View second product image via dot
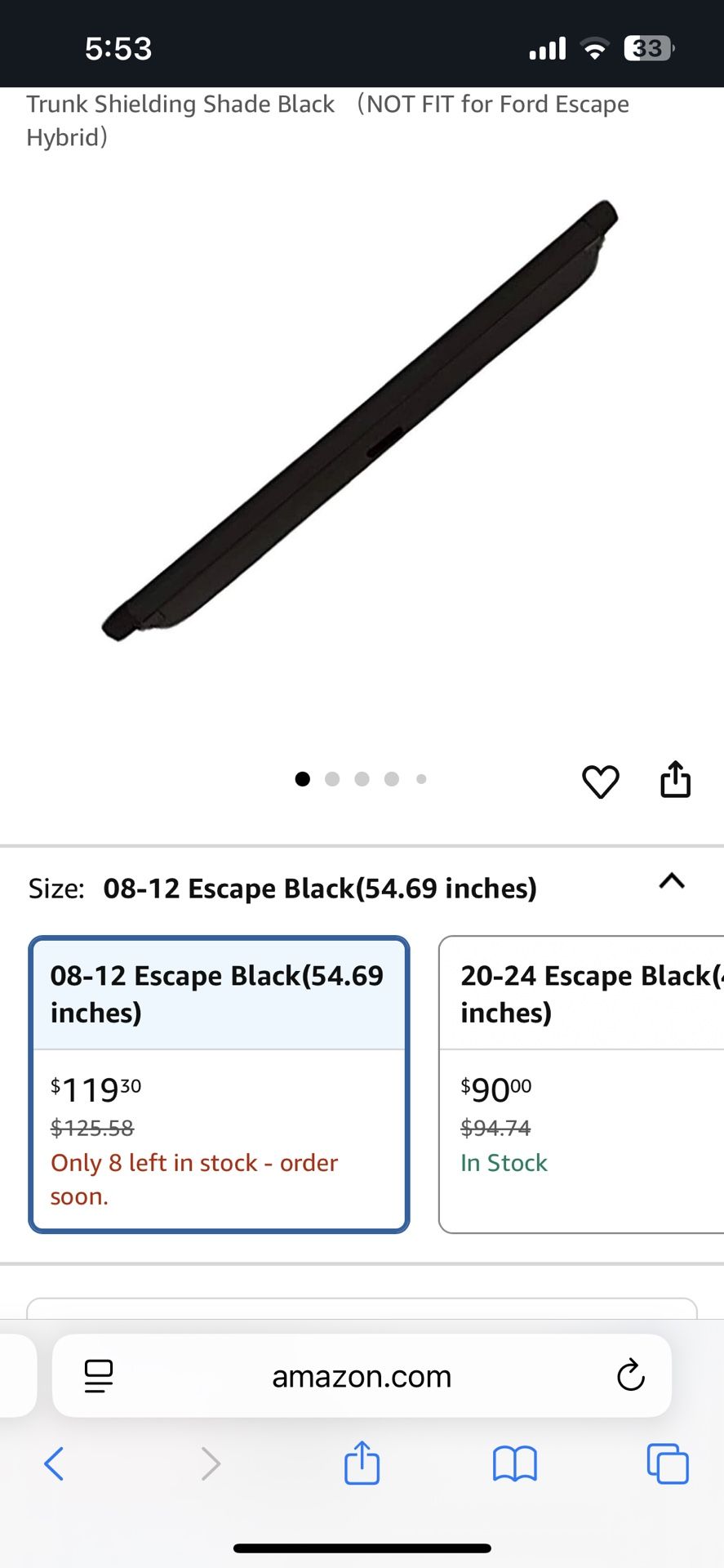Viewport: 724px width, 1568px height. pyautogui.click(x=332, y=779)
